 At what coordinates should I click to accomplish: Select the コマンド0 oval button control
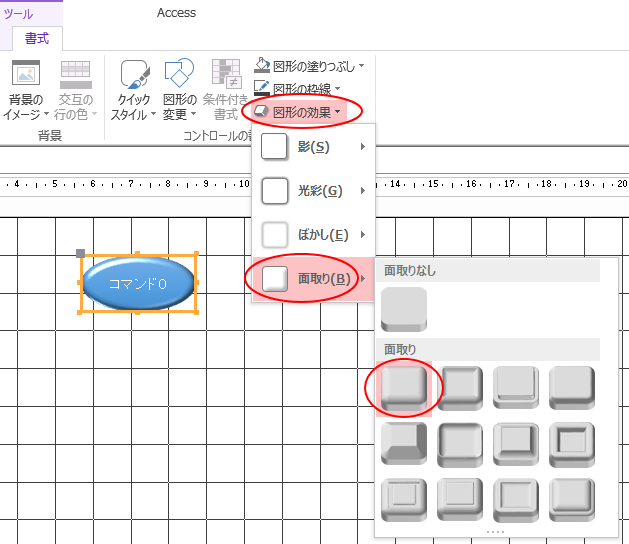(137, 283)
